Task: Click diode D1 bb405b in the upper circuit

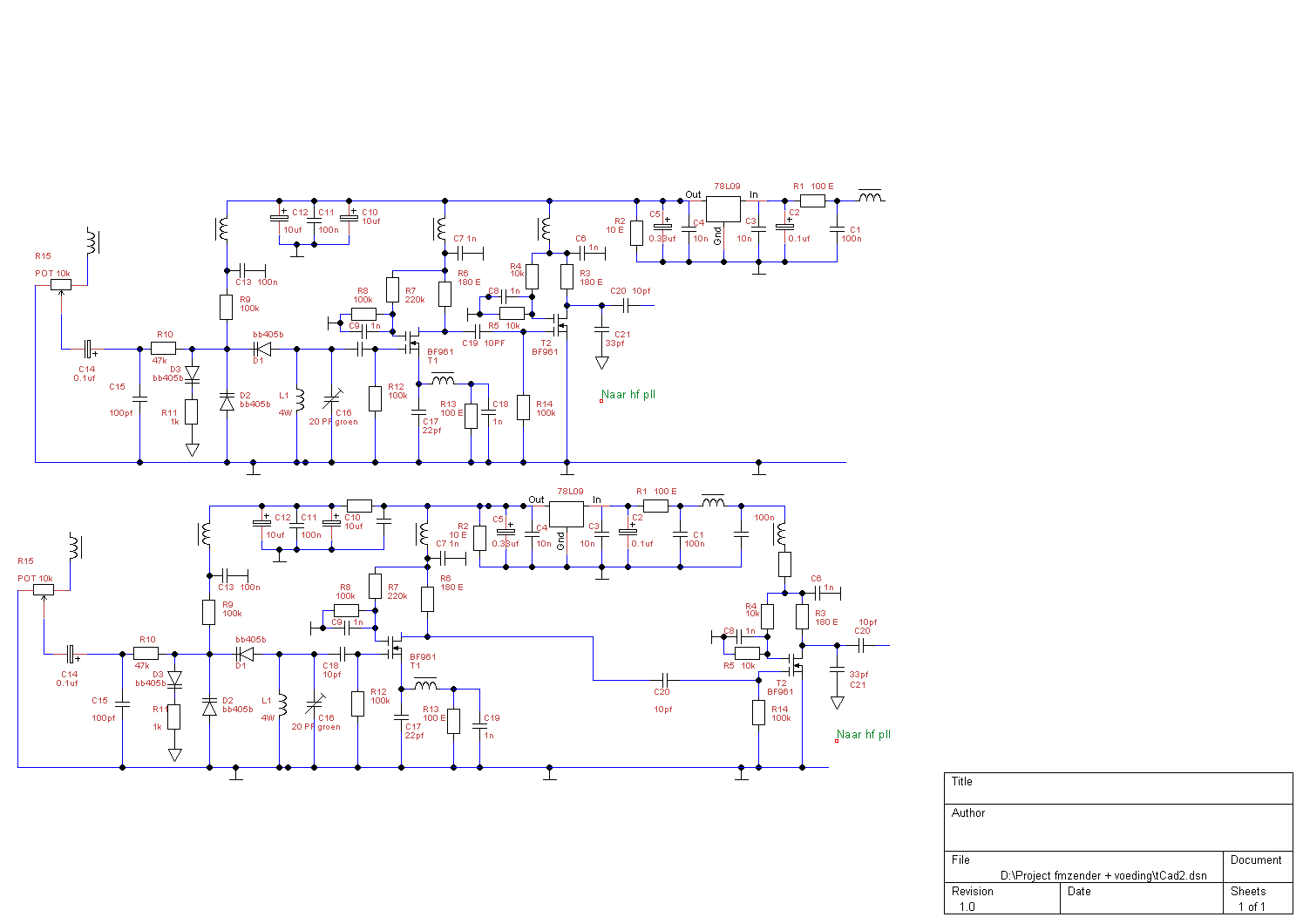Action: pyautogui.click(x=261, y=349)
